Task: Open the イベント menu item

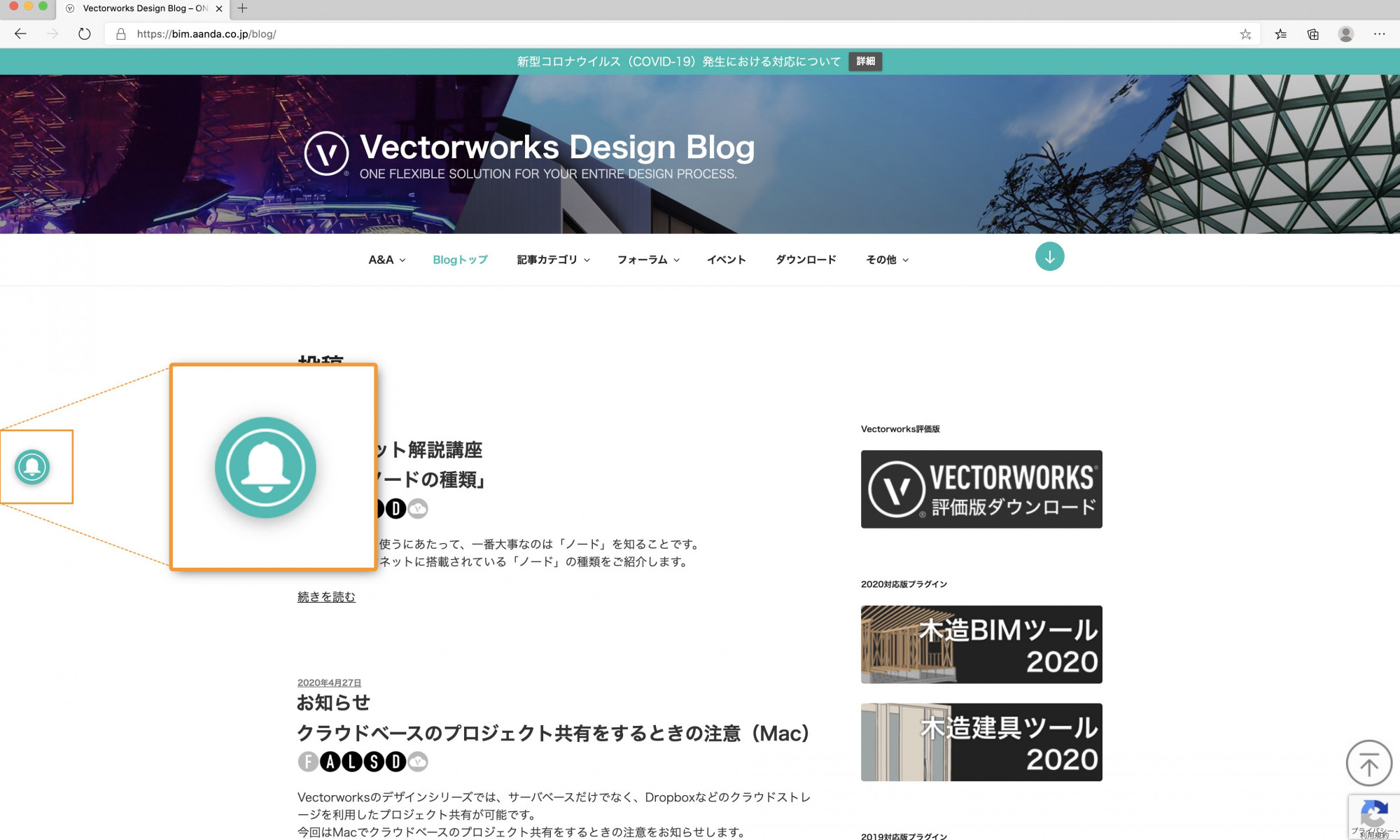Action: pos(726,260)
